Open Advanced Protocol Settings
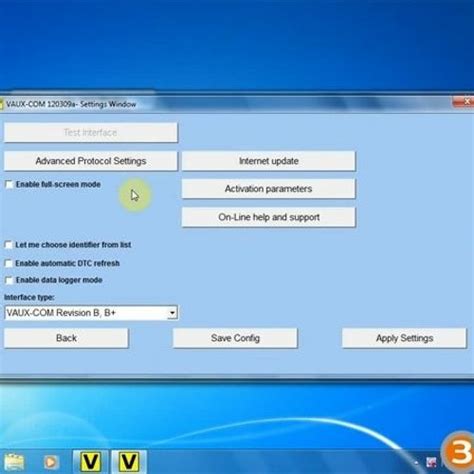The width and height of the screenshot is (474, 474). pos(91,161)
